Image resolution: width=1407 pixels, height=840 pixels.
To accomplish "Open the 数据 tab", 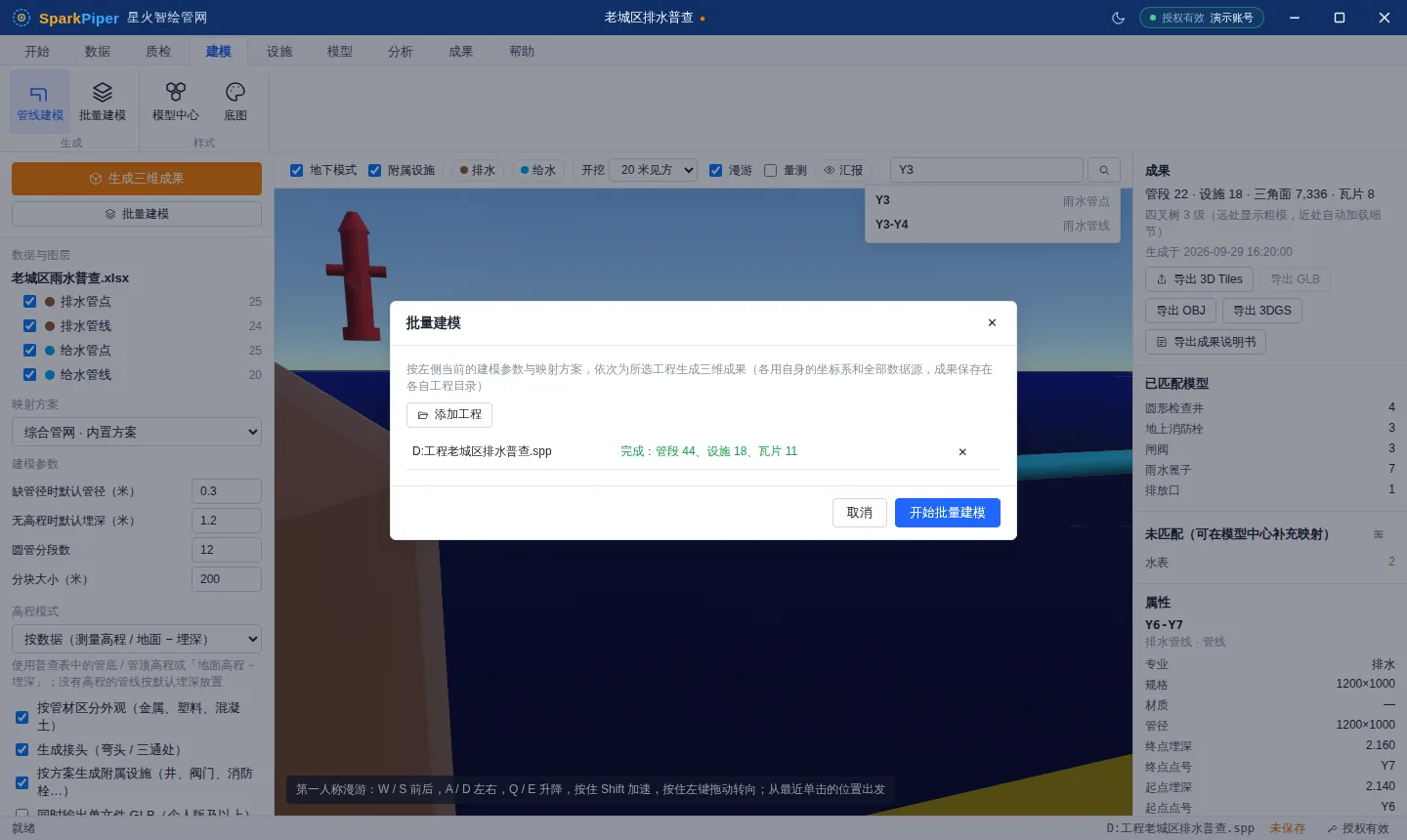I will 98,52.
